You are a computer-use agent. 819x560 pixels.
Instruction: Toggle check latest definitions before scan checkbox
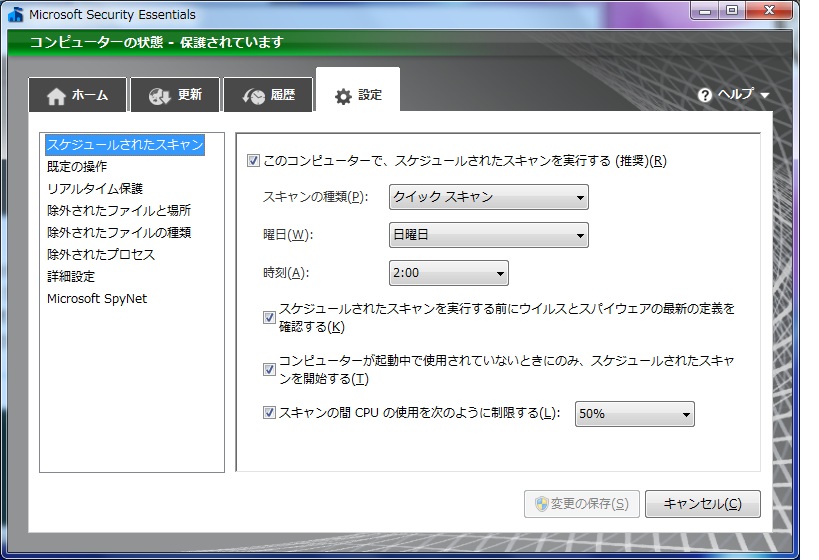pos(269,317)
